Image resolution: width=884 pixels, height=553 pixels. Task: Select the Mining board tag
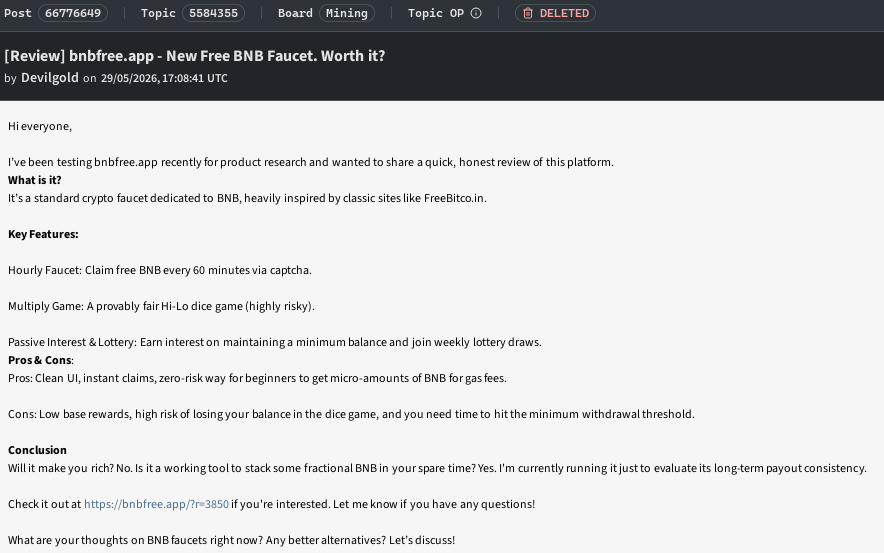347,13
